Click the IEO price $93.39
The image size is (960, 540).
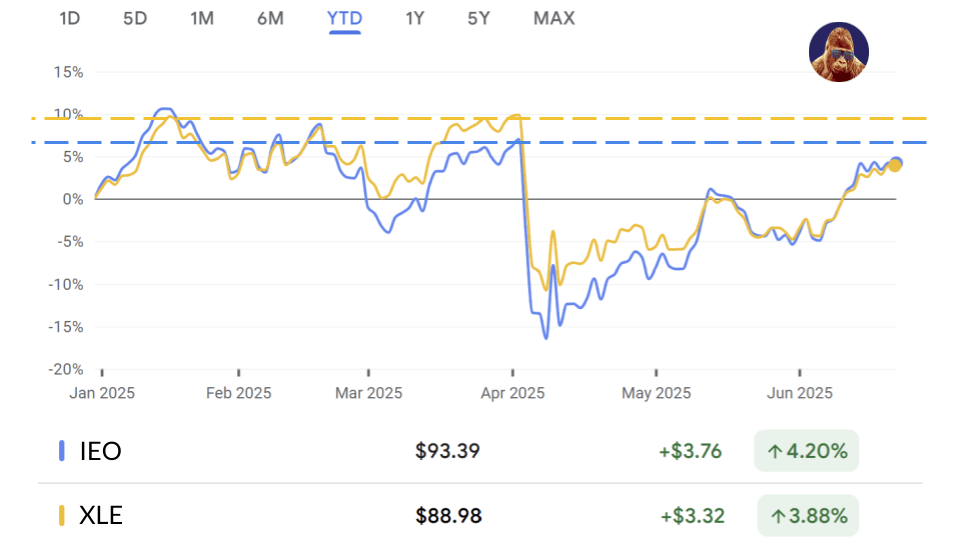click(x=448, y=451)
